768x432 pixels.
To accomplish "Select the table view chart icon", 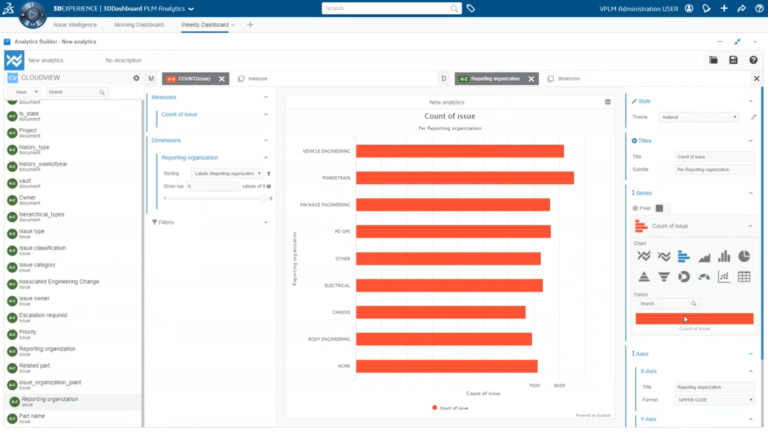I will click(744, 277).
